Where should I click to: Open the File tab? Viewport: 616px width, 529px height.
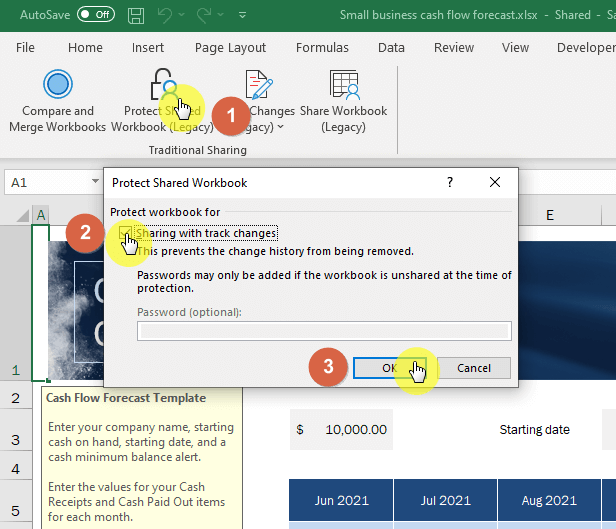[x=25, y=48]
